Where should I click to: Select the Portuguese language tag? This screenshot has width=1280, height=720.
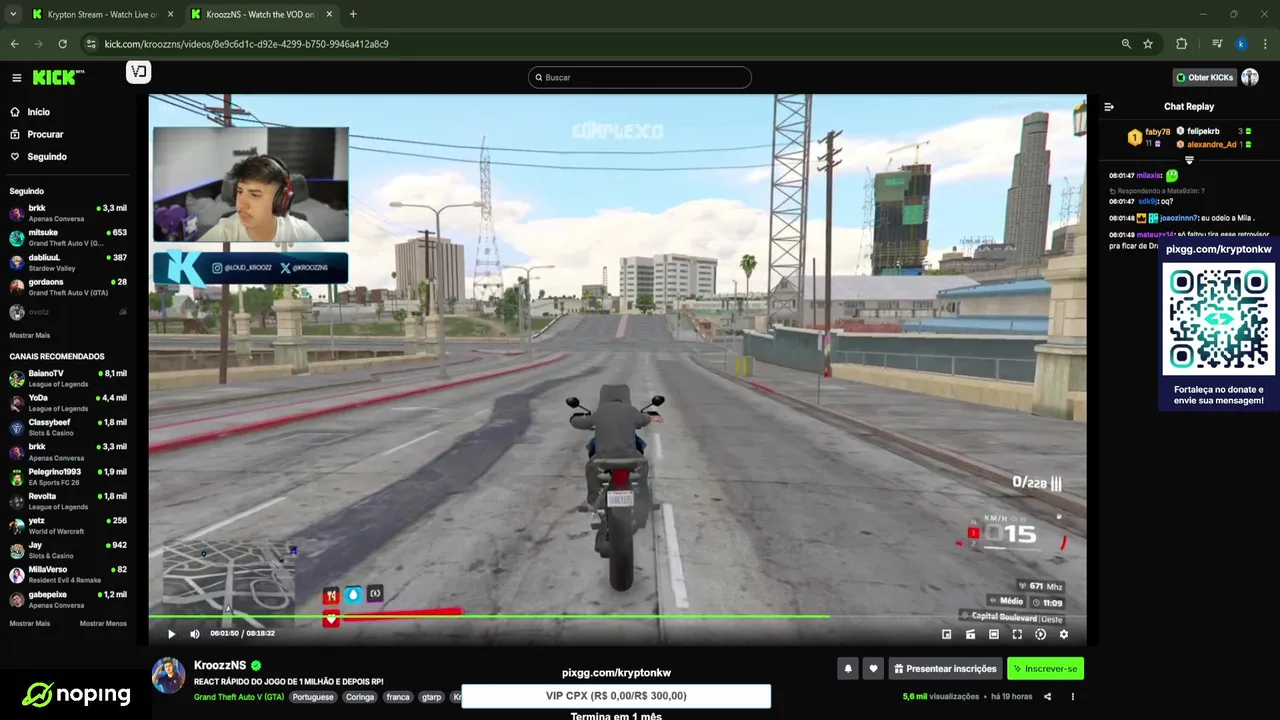315,697
